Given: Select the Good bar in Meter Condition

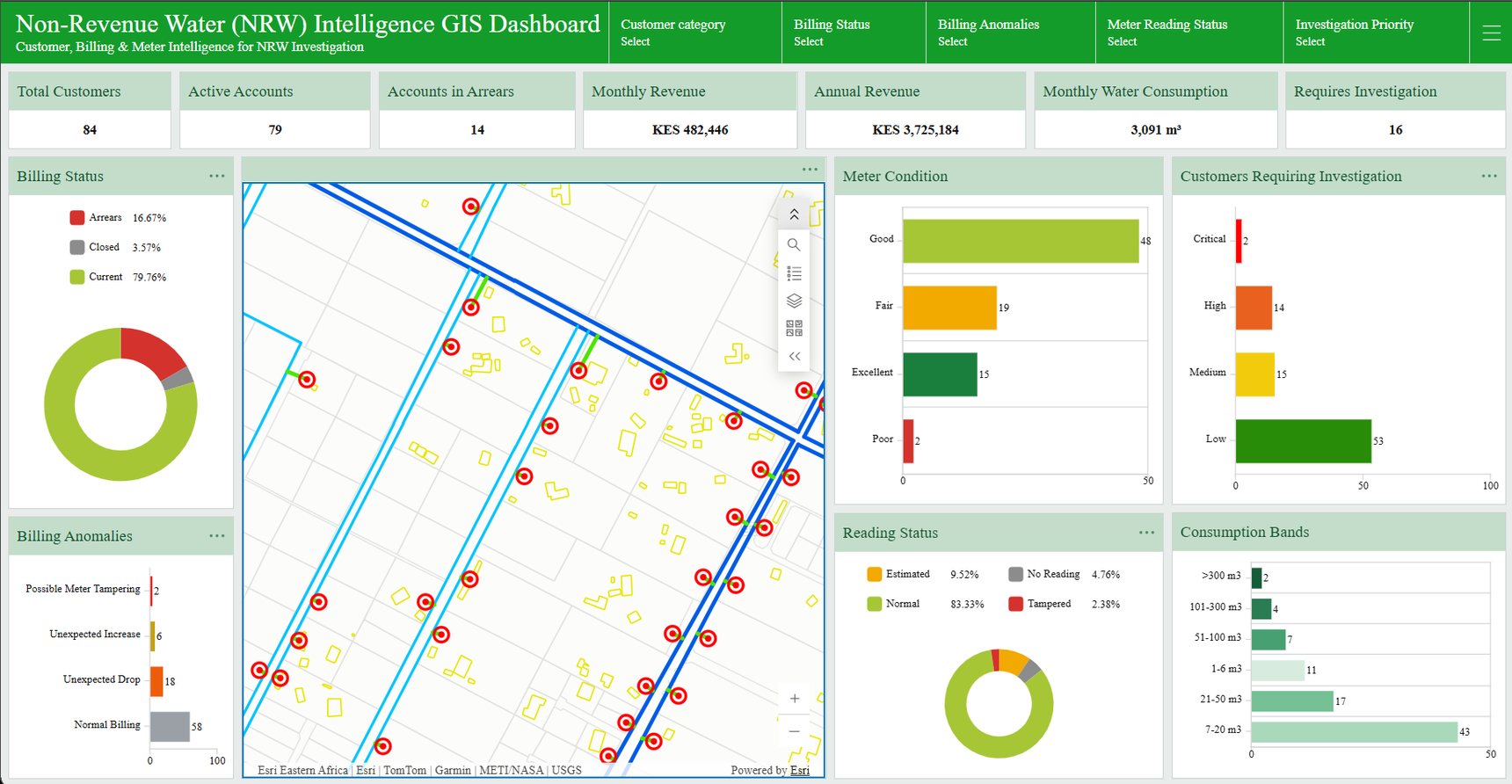Looking at the screenshot, I should point(1021,241).
